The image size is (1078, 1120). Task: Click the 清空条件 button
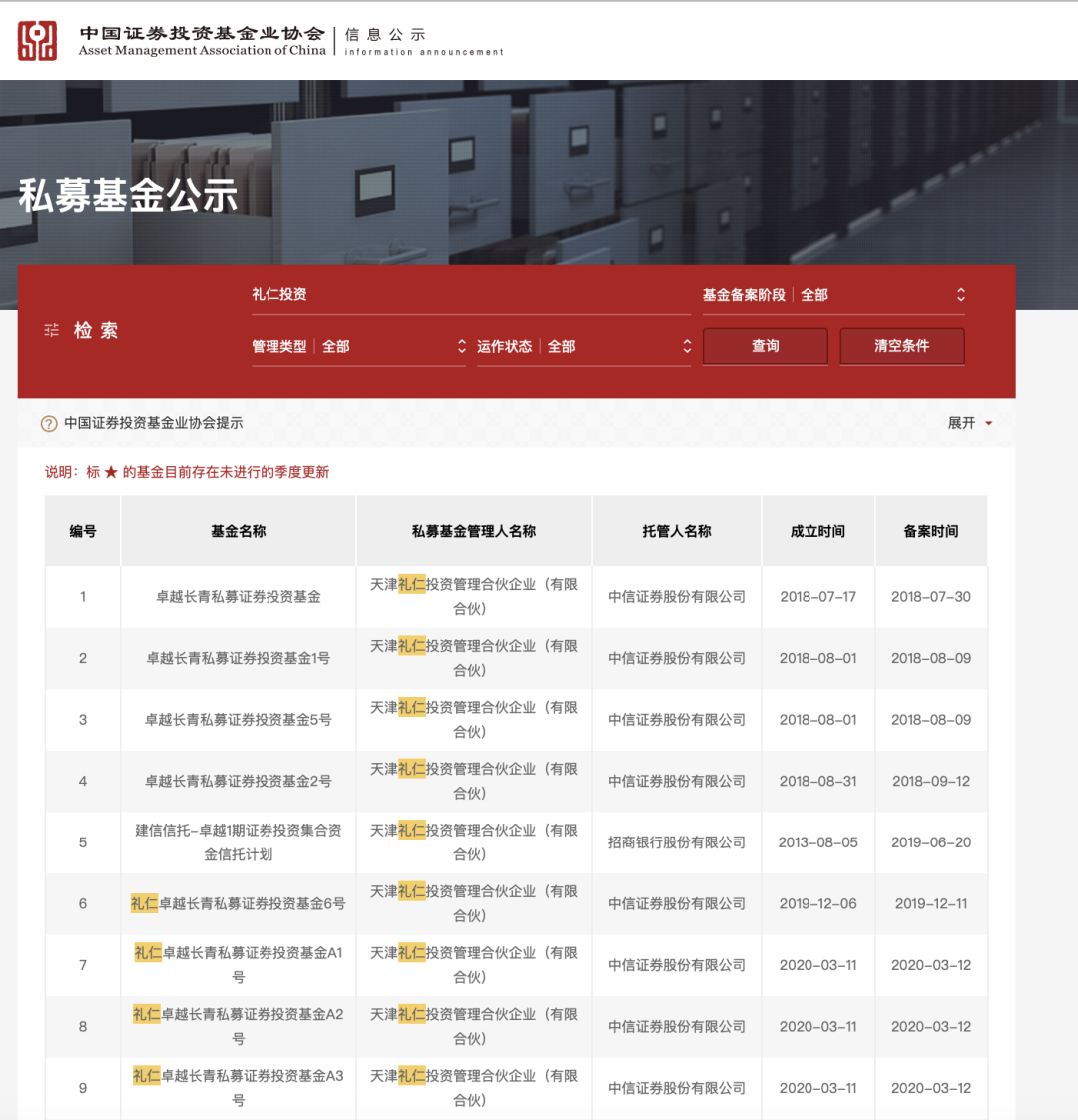click(902, 346)
